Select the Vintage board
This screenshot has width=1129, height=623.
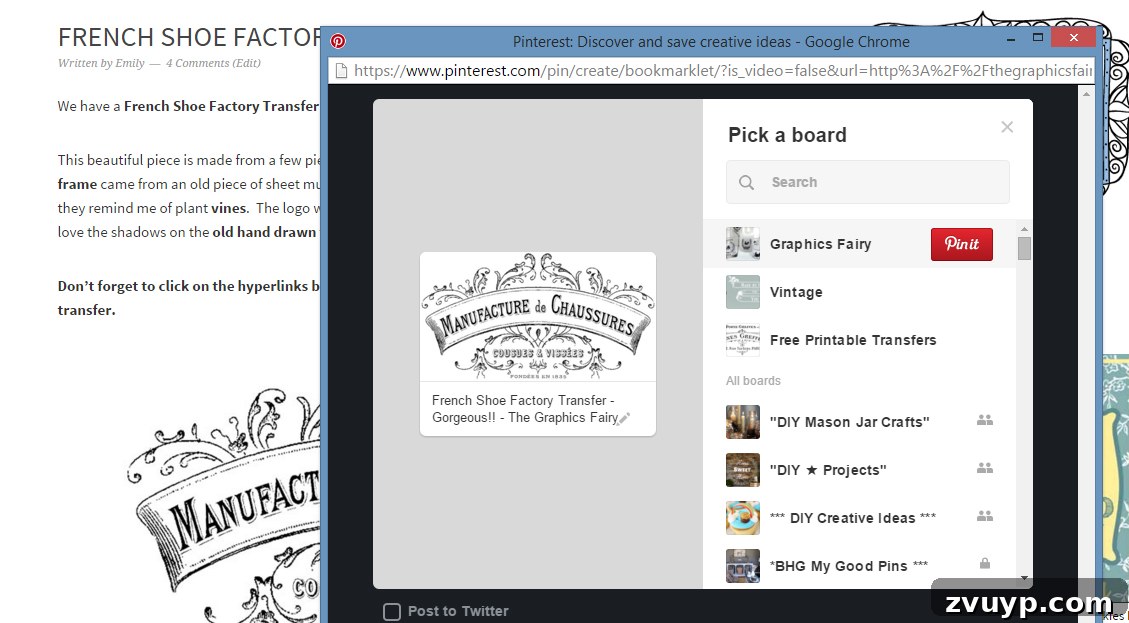click(859, 292)
